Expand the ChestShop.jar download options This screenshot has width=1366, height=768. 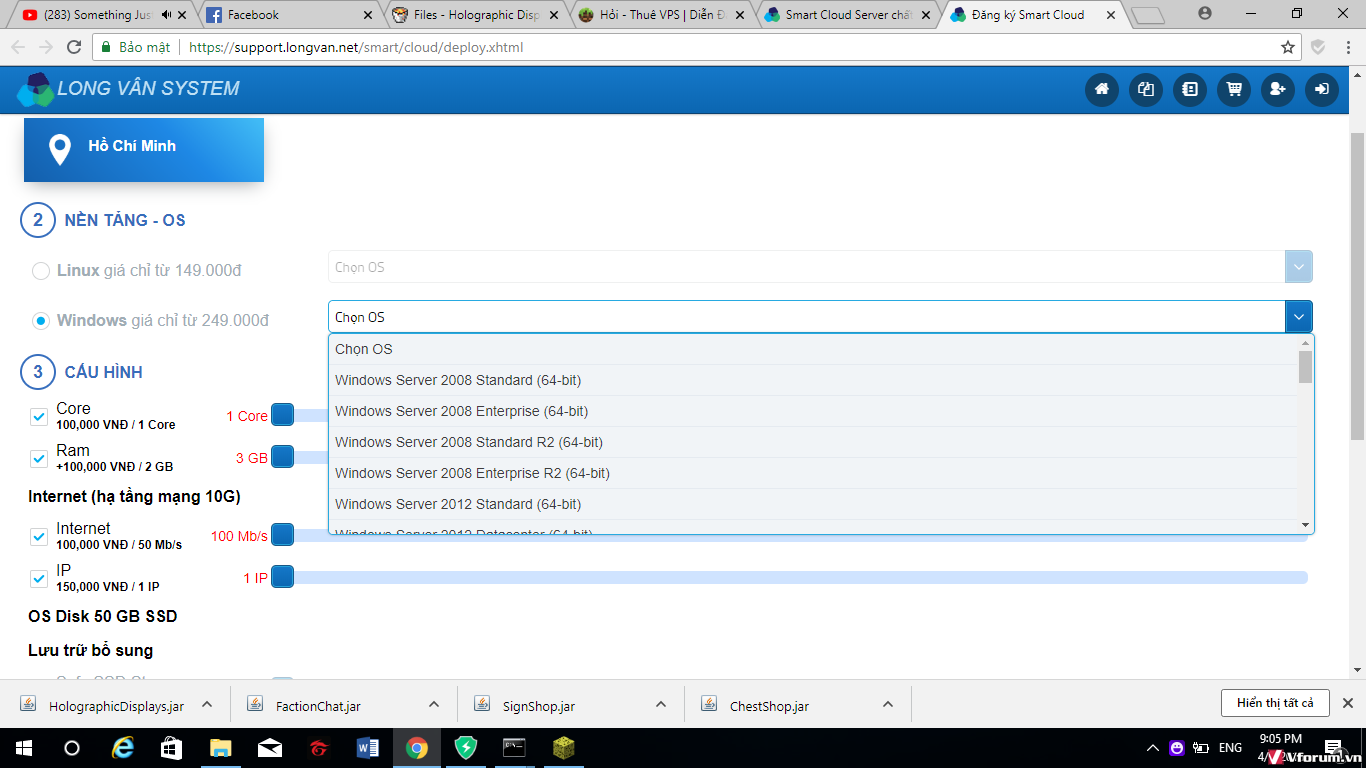[x=888, y=704]
